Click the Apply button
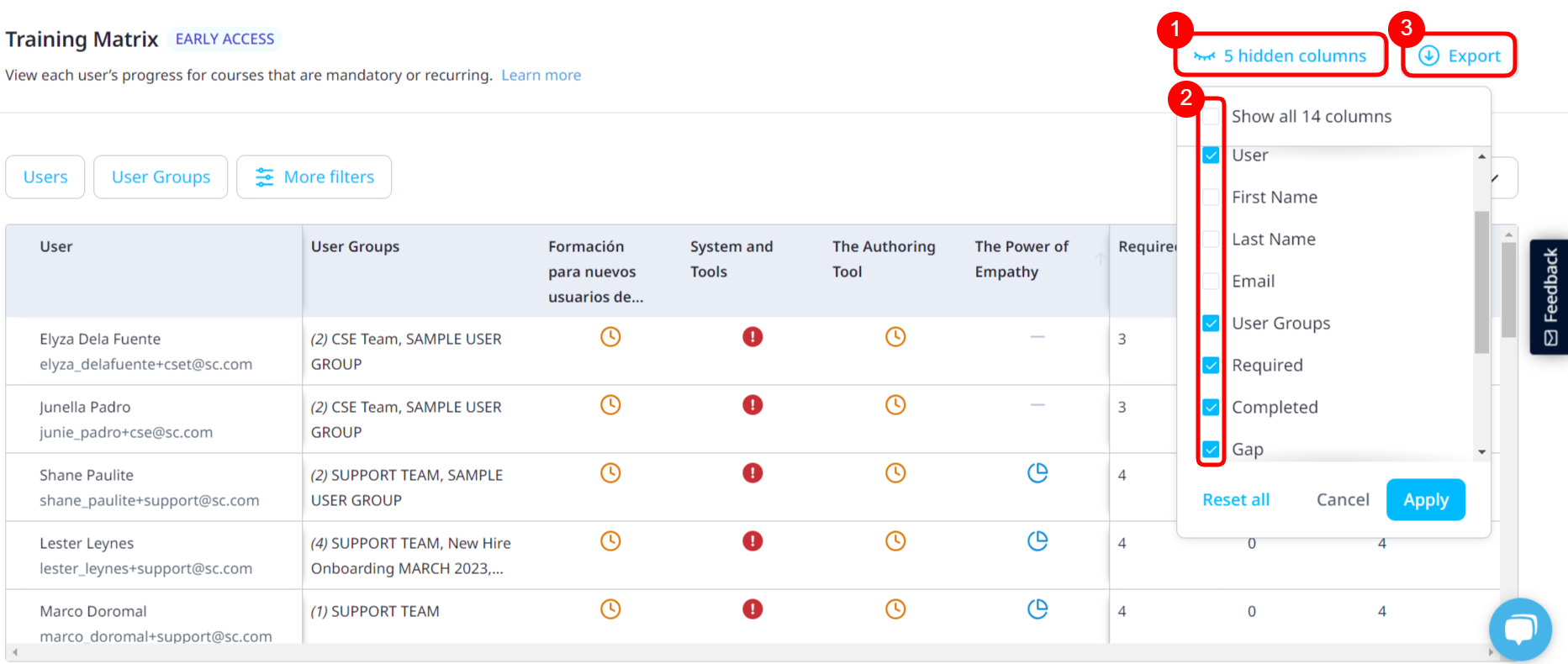 click(x=1425, y=500)
